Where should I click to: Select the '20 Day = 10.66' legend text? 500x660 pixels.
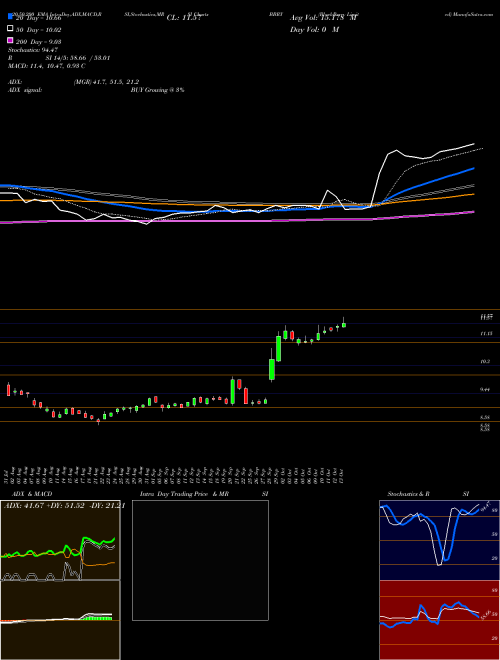(x=39, y=18)
